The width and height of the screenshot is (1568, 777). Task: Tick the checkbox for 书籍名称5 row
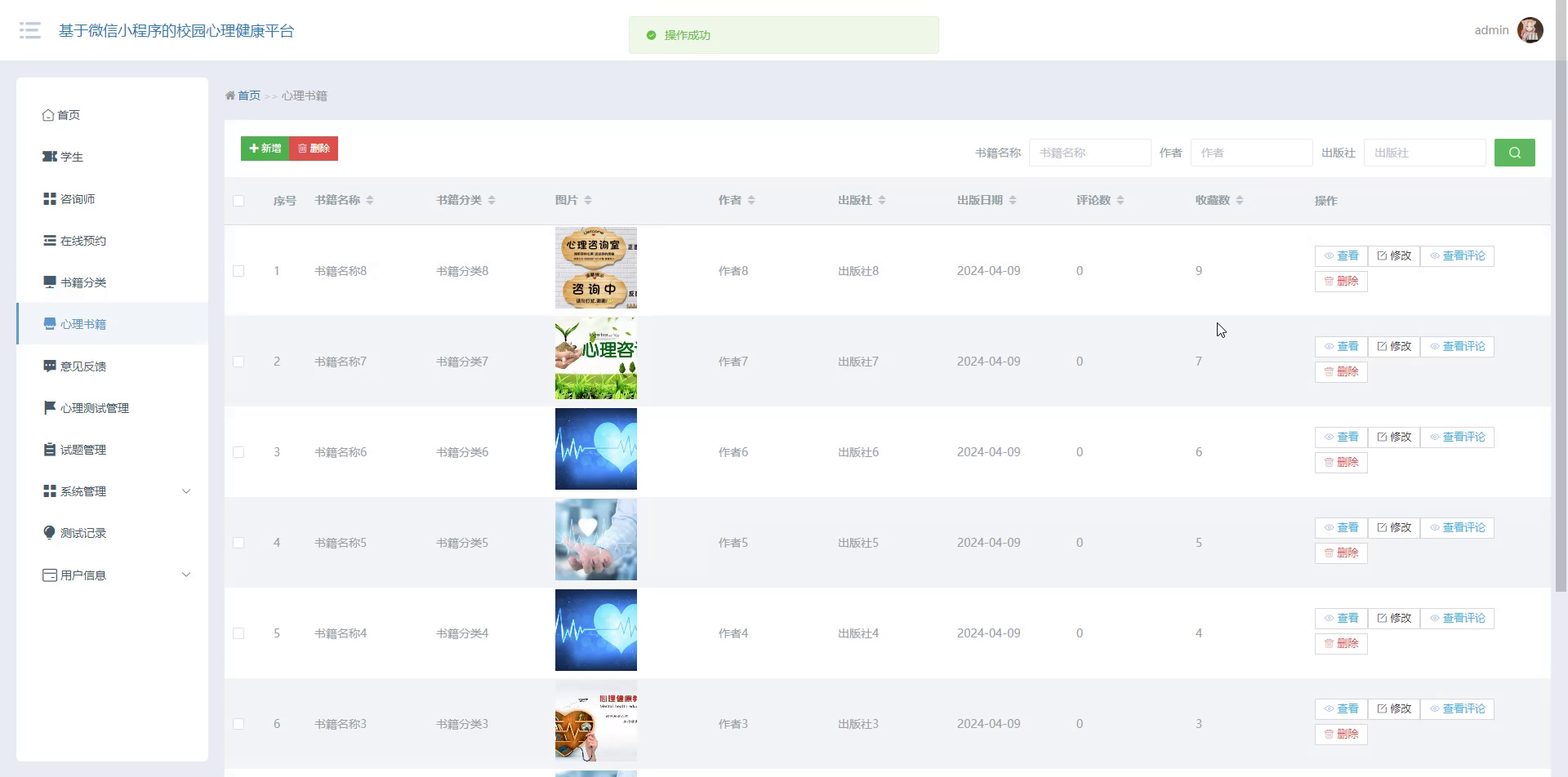(x=238, y=543)
